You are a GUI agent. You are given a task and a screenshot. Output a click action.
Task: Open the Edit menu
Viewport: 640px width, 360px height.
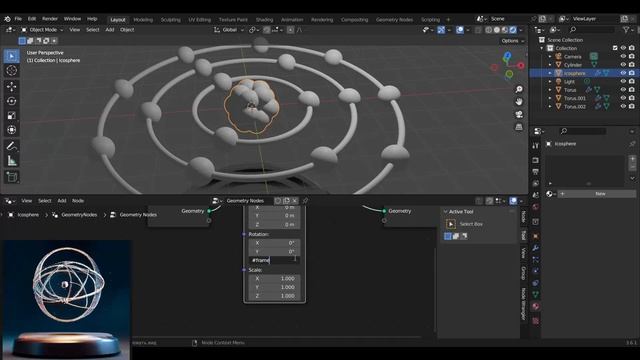pyautogui.click(x=32, y=19)
